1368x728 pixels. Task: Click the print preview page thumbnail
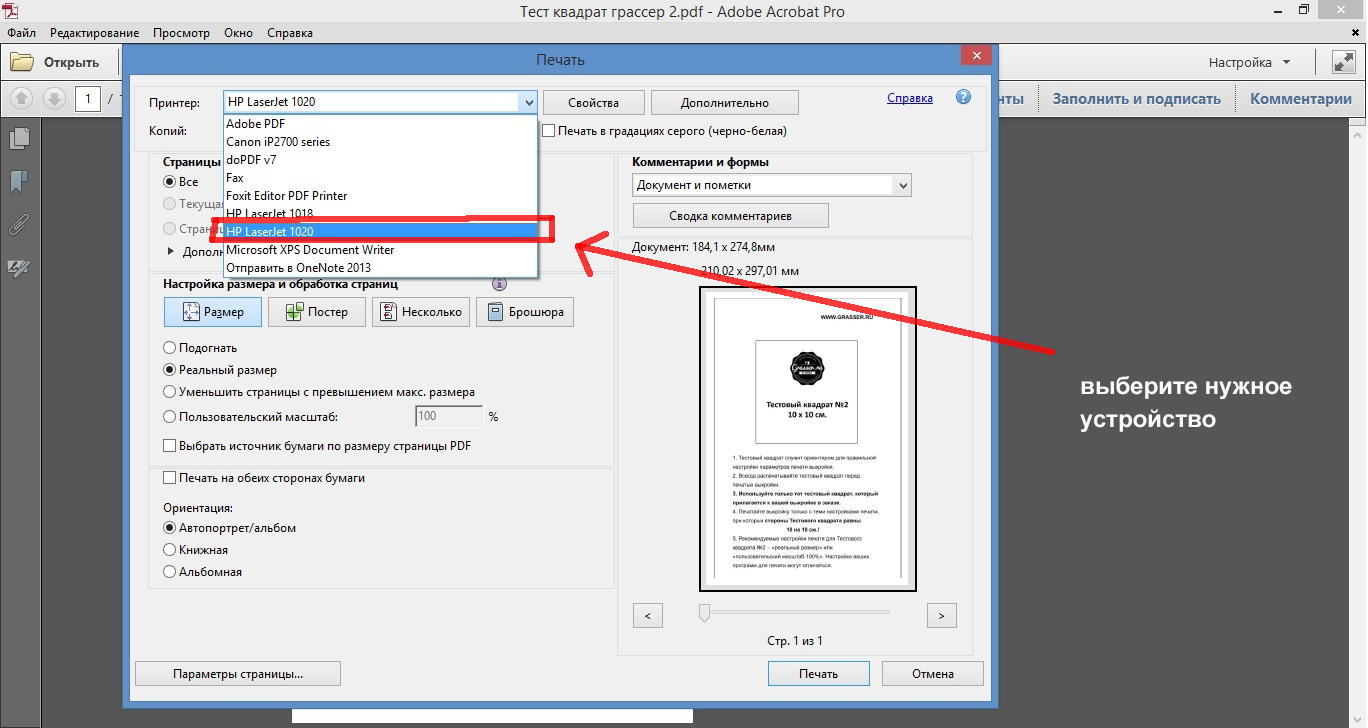click(x=808, y=439)
